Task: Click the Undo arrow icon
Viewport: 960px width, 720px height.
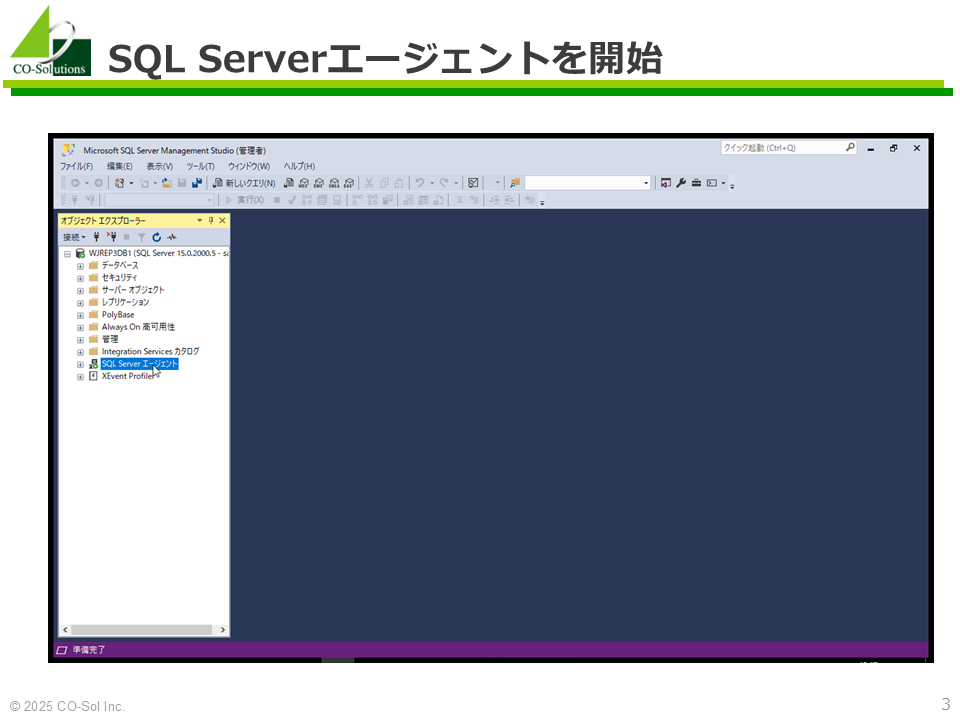Action: [420, 183]
